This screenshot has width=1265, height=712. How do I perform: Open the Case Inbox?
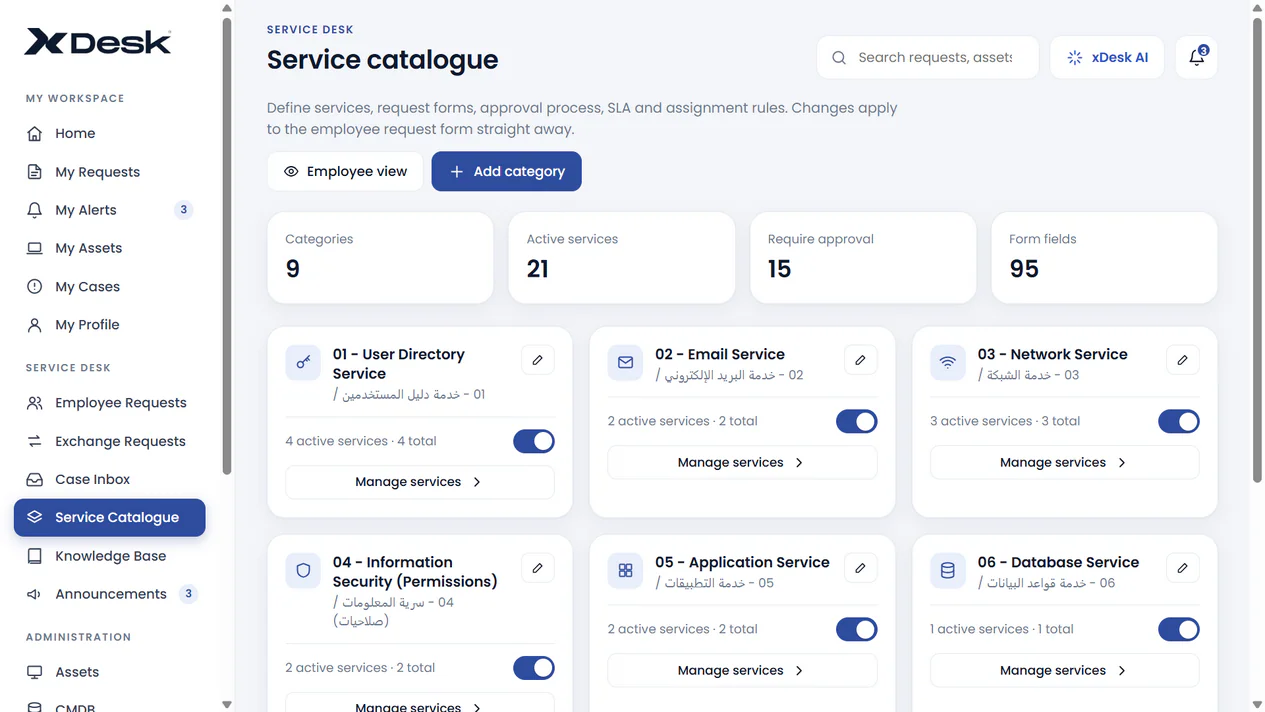coord(110,480)
